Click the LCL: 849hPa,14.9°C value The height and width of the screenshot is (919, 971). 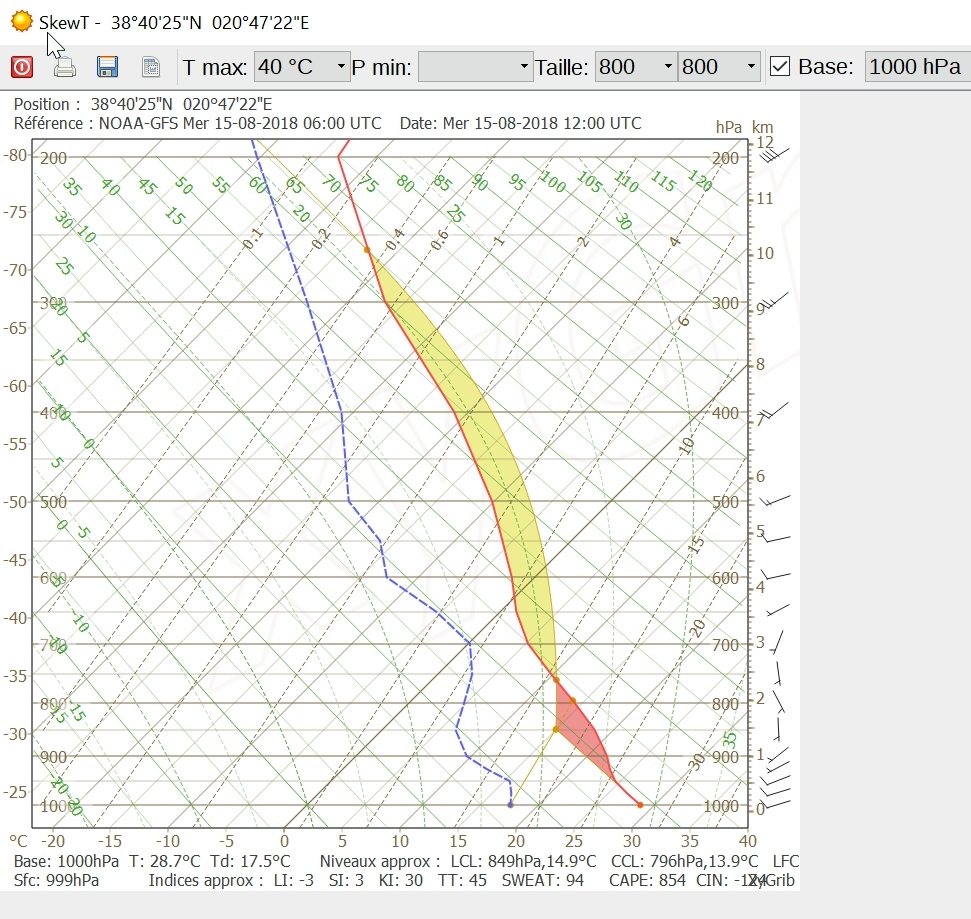523,861
